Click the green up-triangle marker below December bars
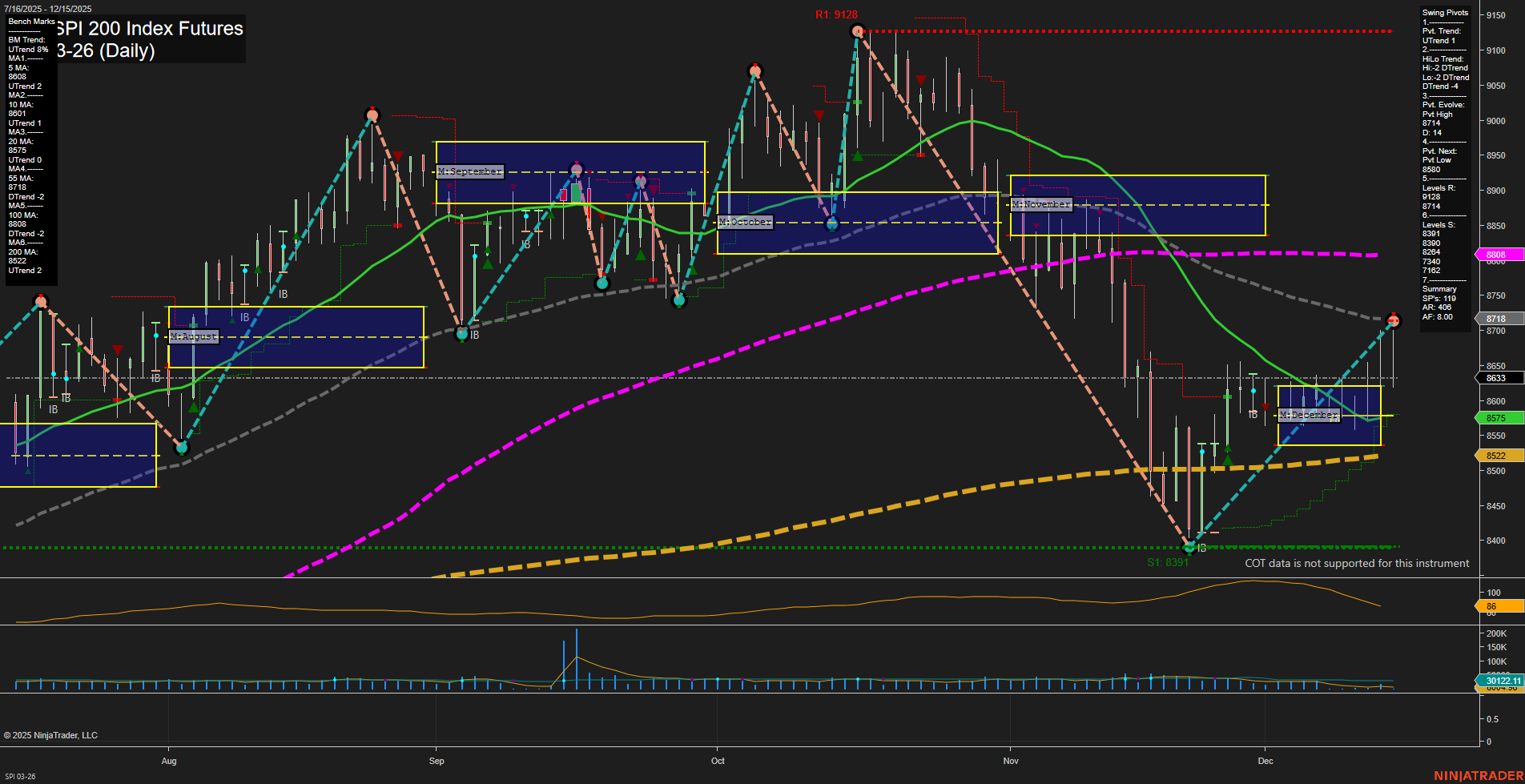 (x=1228, y=459)
